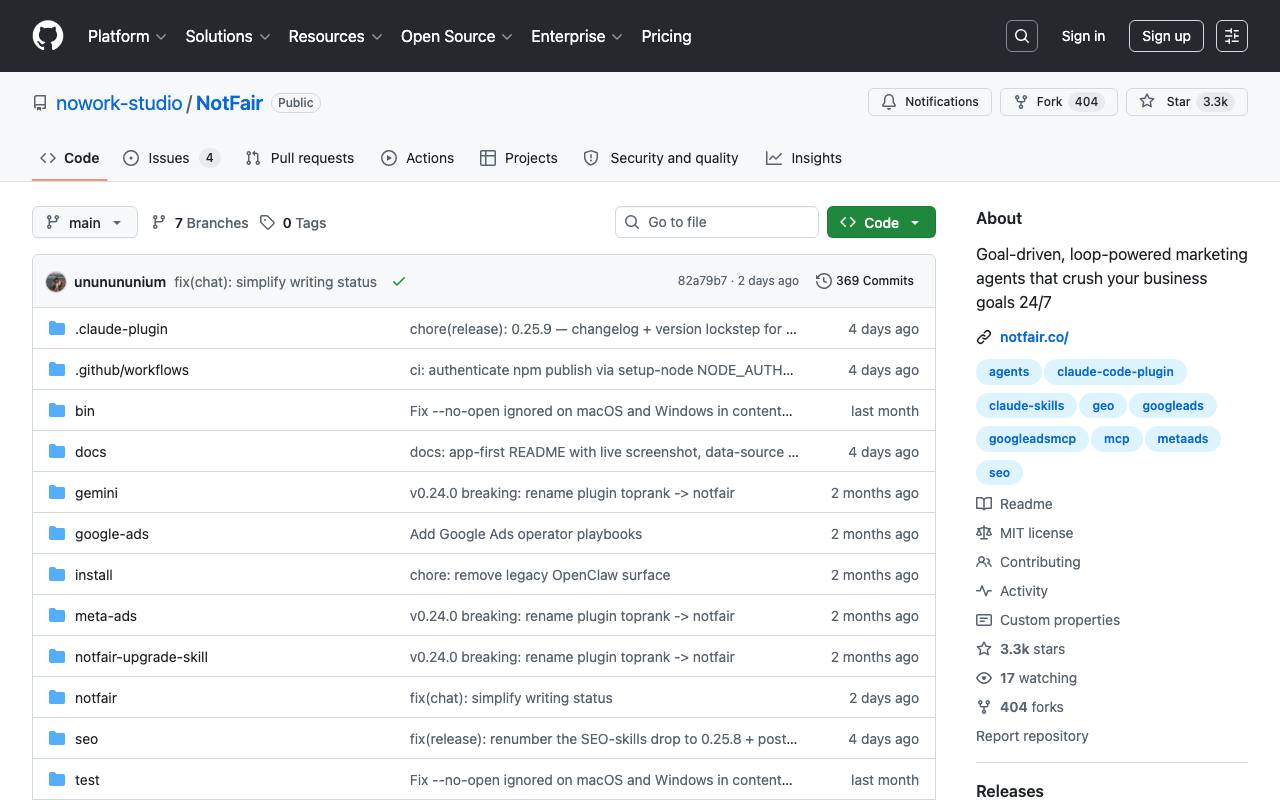Select the googleadsmcp topic tag

(1032, 438)
